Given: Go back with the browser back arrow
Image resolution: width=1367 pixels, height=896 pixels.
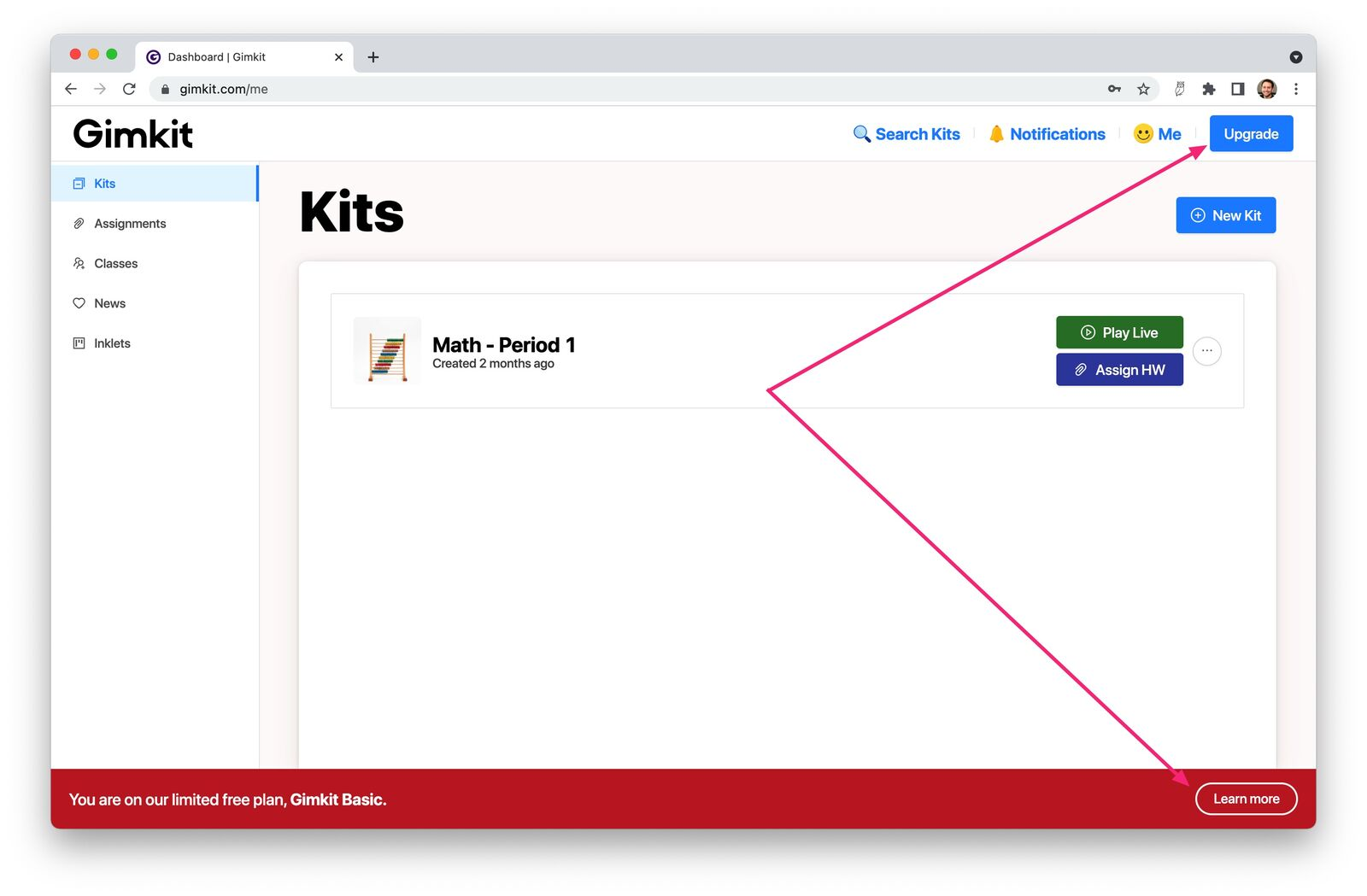Looking at the screenshot, I should 71,89.
